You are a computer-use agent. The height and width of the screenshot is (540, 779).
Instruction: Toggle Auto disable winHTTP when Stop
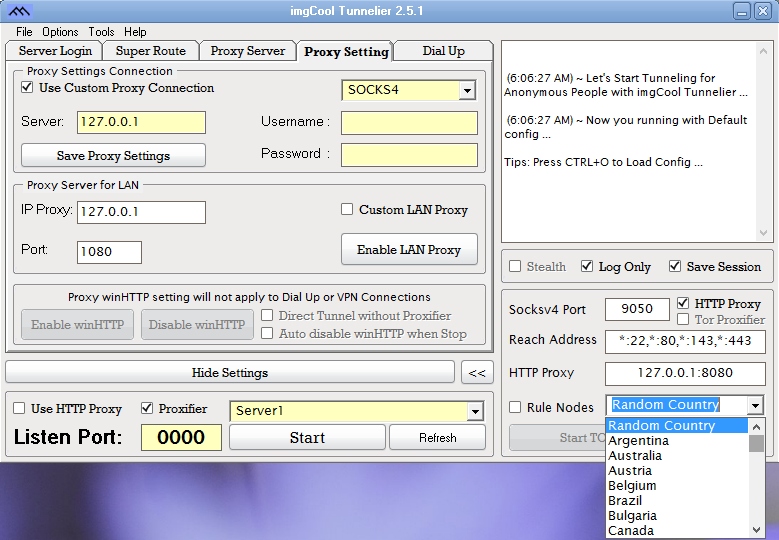tap(267, 333)
